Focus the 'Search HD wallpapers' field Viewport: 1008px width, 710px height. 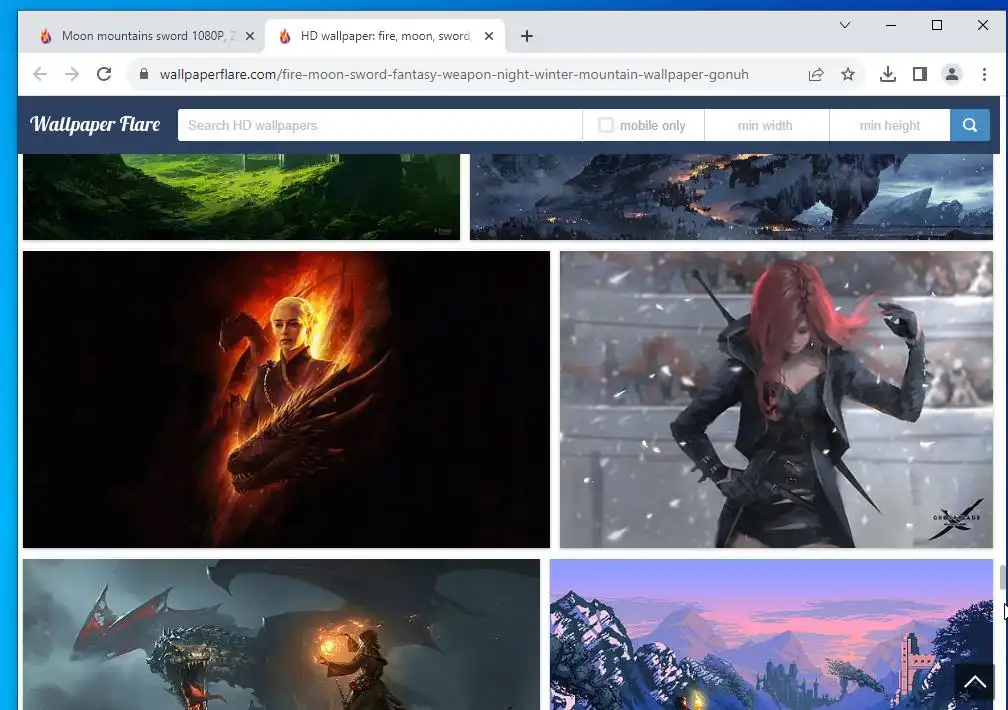pyautogui.click(x=380, y=125)
